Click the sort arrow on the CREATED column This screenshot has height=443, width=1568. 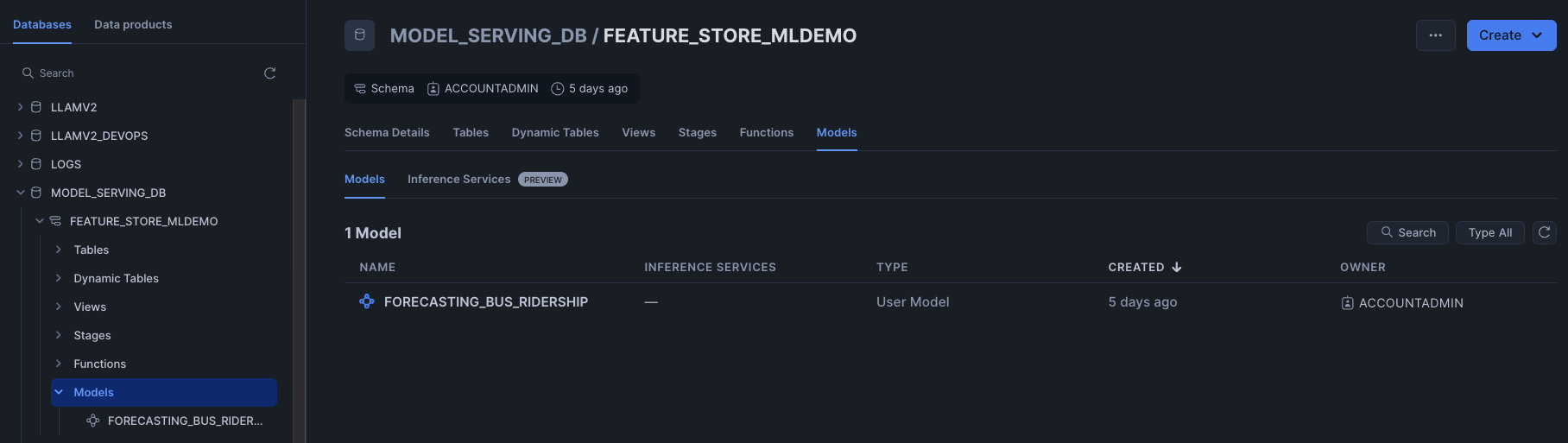pyautogui.click(x=1176, y=267)
